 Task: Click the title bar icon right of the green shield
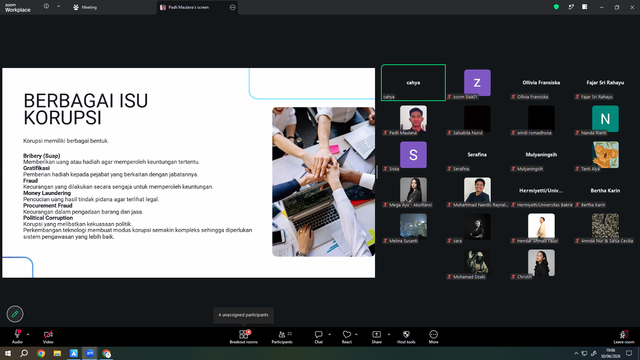571,7
